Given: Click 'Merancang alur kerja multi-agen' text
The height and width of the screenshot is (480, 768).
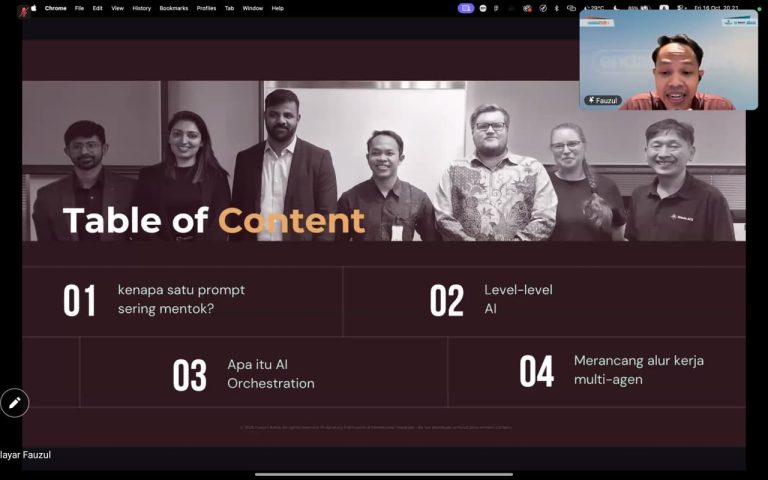Looking at the screenshot, I should click(639, 370).
